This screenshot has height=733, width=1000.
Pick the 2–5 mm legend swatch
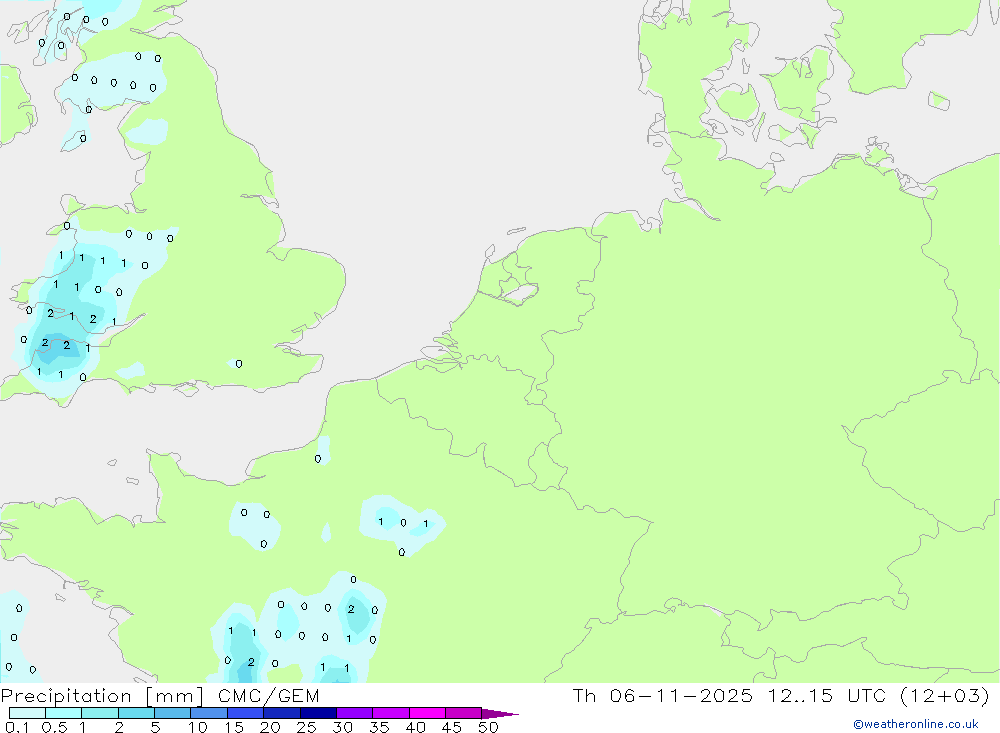[x=136, y=713]
